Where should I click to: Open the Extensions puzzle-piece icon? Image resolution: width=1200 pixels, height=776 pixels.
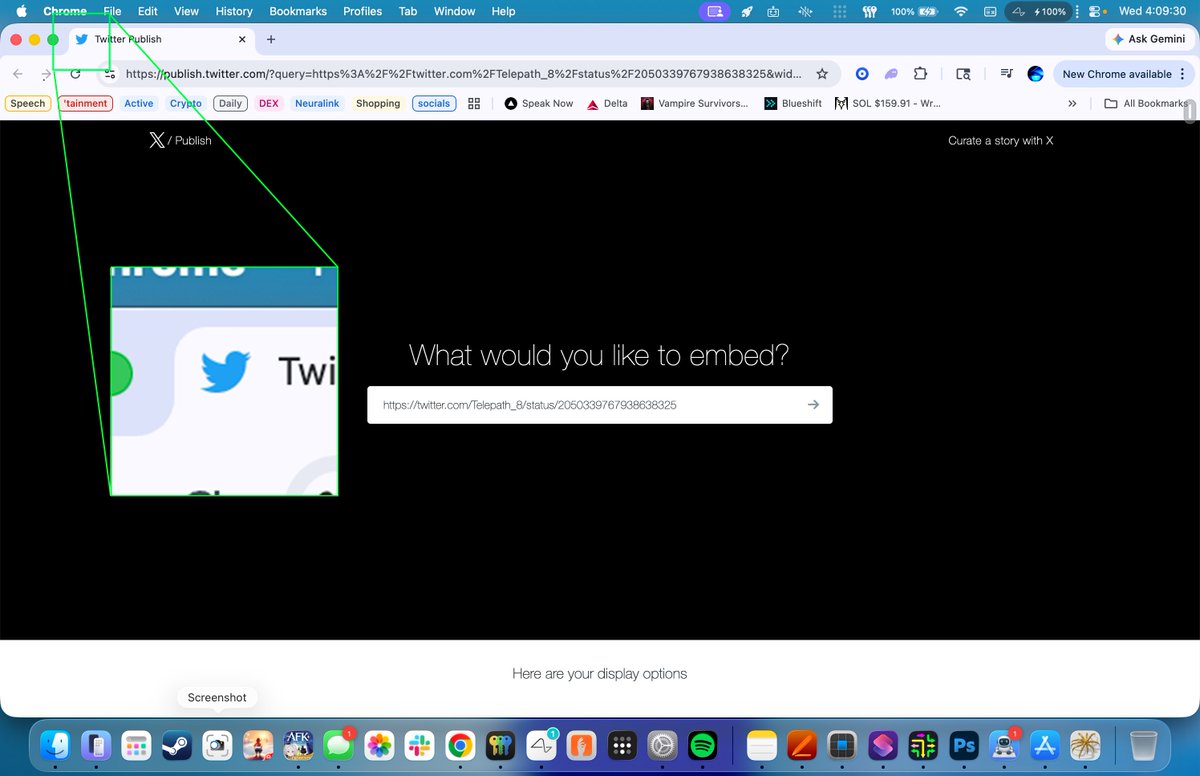(x=921, y=74)
